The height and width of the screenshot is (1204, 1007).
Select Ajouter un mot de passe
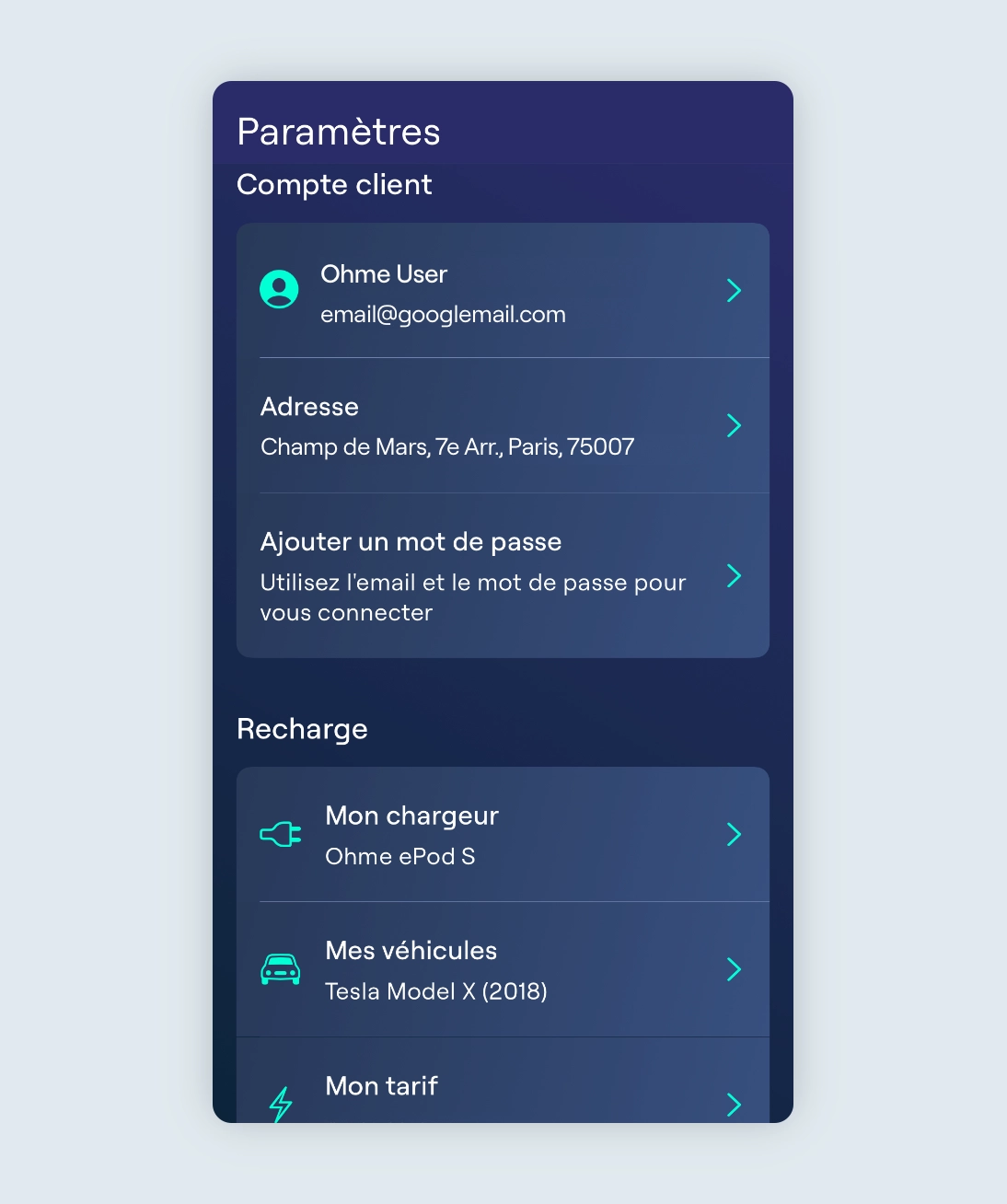click(x=411, y=542)
